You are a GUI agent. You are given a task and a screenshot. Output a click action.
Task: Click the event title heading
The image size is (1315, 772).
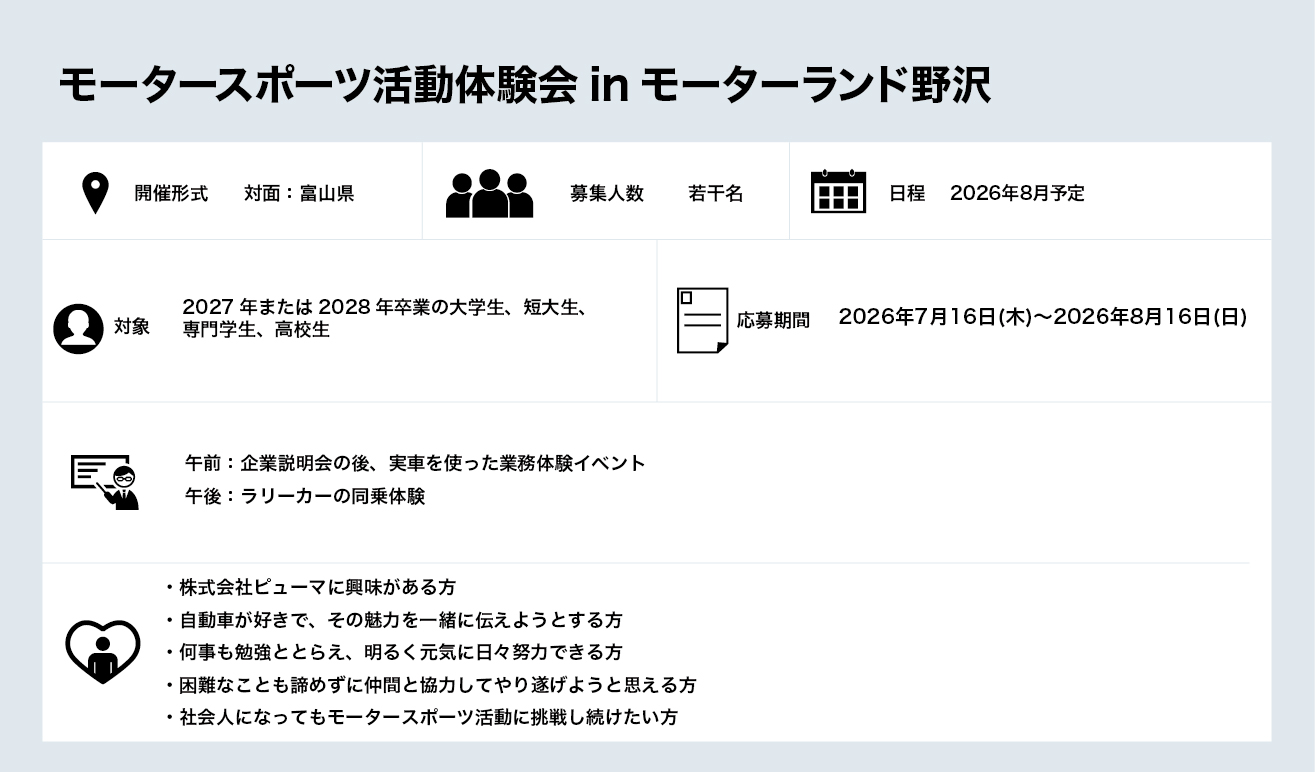tap(524, 86)
